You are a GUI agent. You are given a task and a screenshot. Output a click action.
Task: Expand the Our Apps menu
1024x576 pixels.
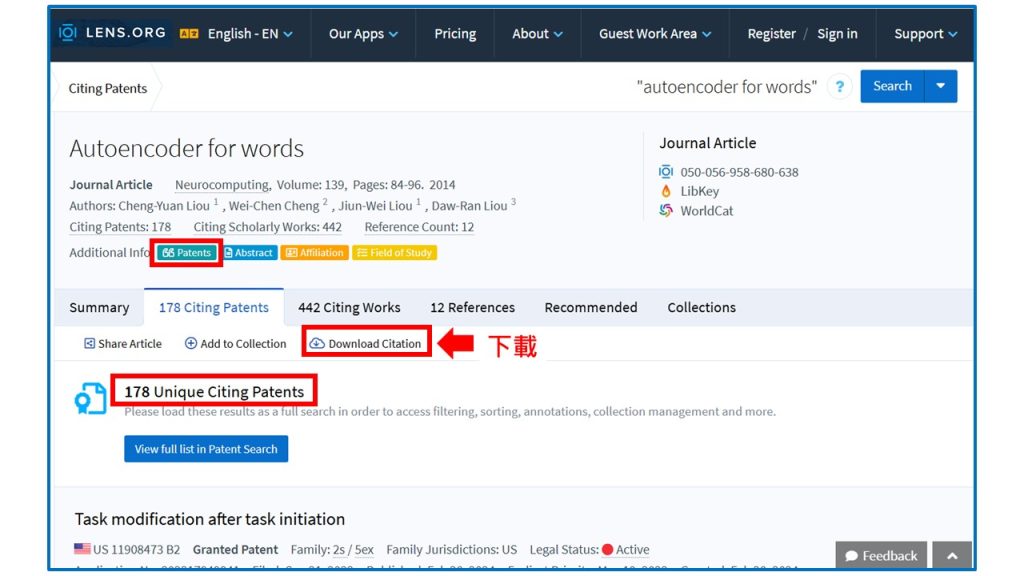tap(363, 34)
